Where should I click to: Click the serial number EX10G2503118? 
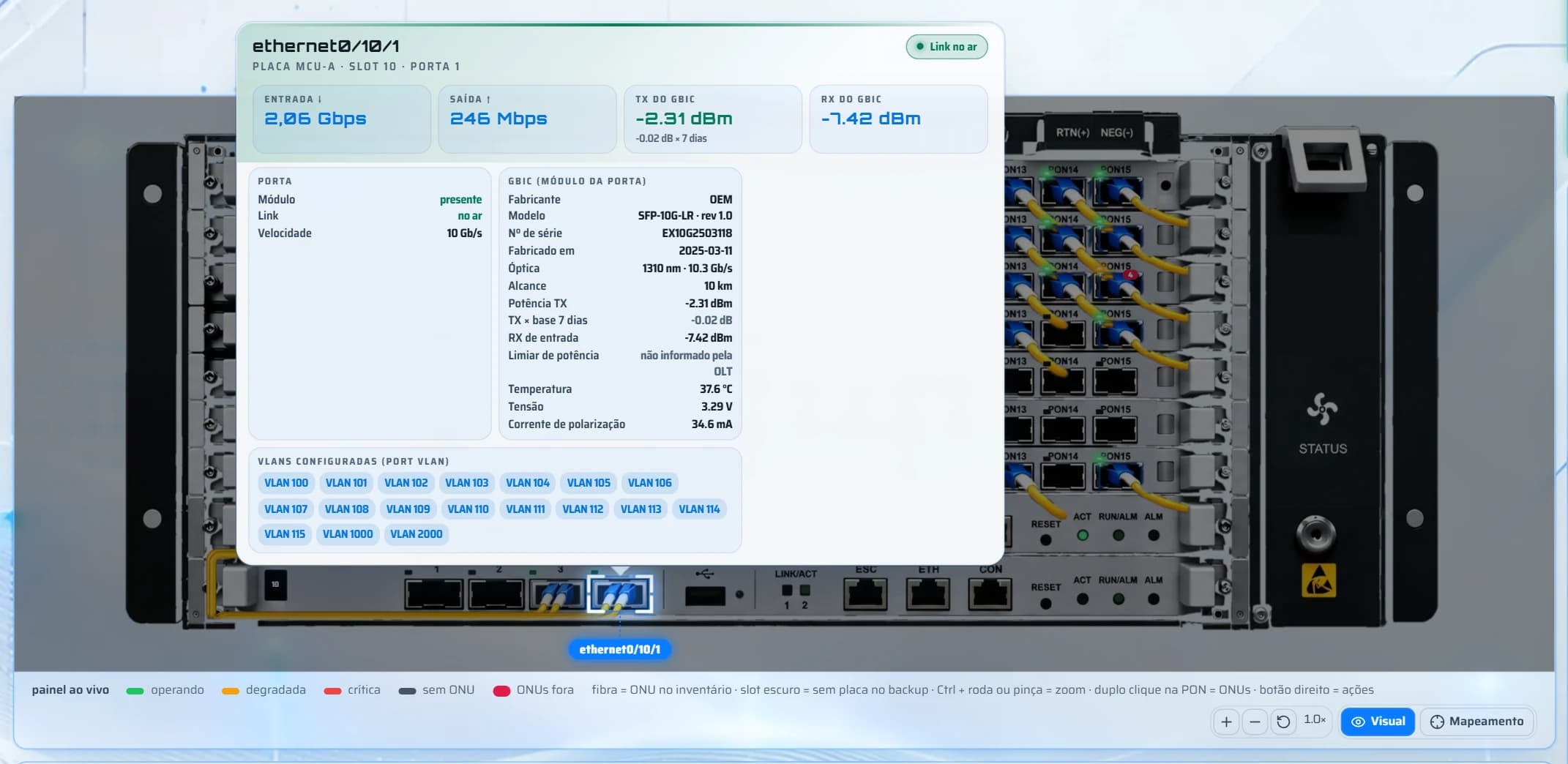pos(697,233)
